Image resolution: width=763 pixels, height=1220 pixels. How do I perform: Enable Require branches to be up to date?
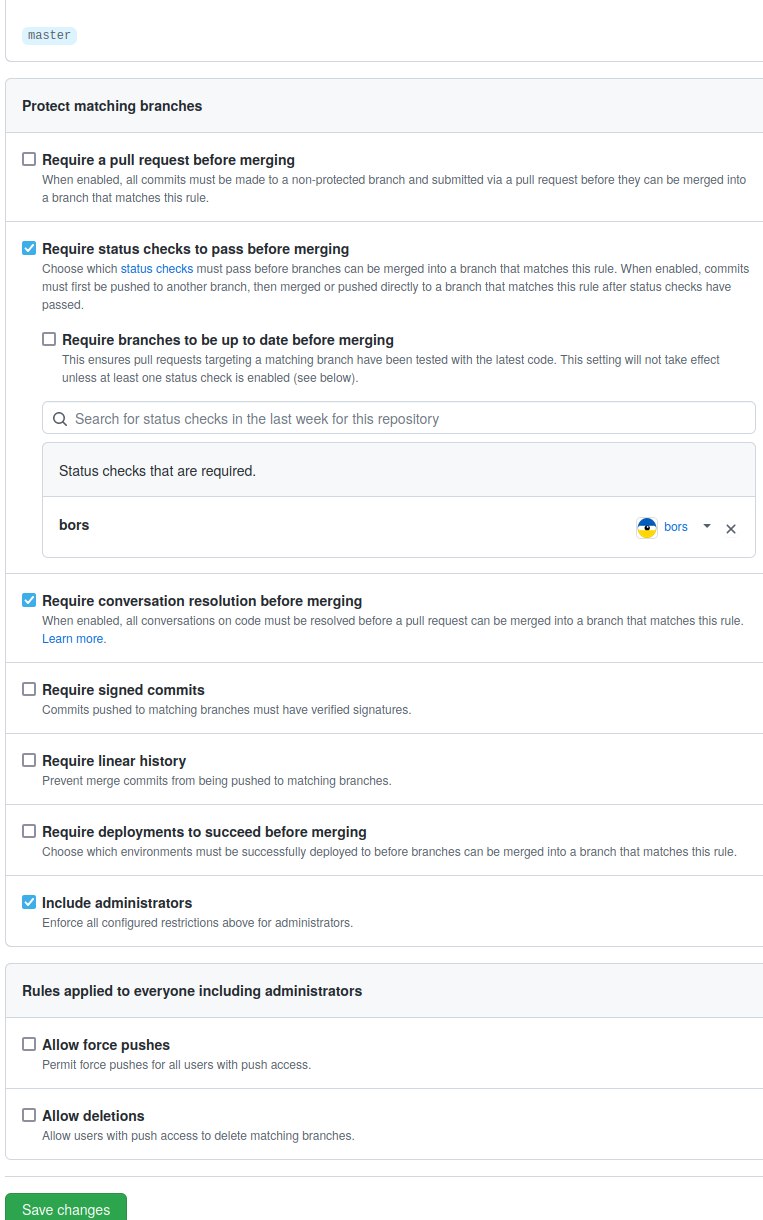point(49,339)
